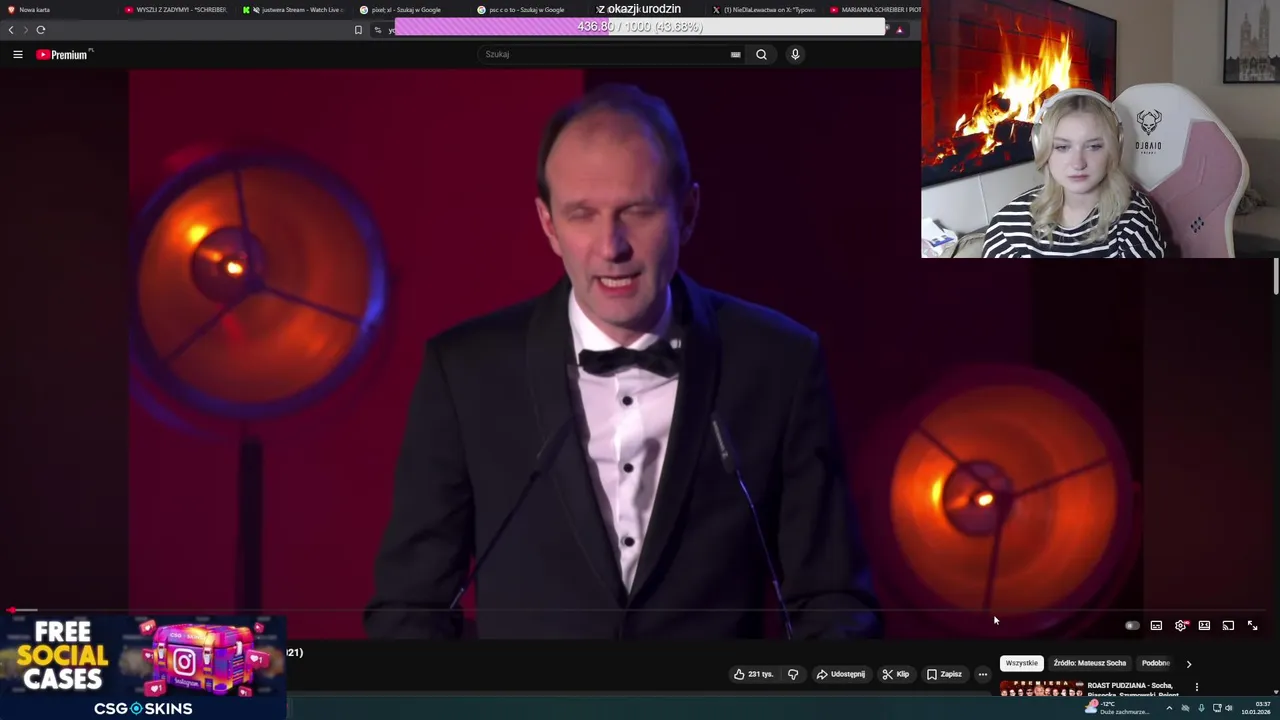Open the 'justwera Stream' Kick tab
The image size is (1280, 720).
click(294, 9)
